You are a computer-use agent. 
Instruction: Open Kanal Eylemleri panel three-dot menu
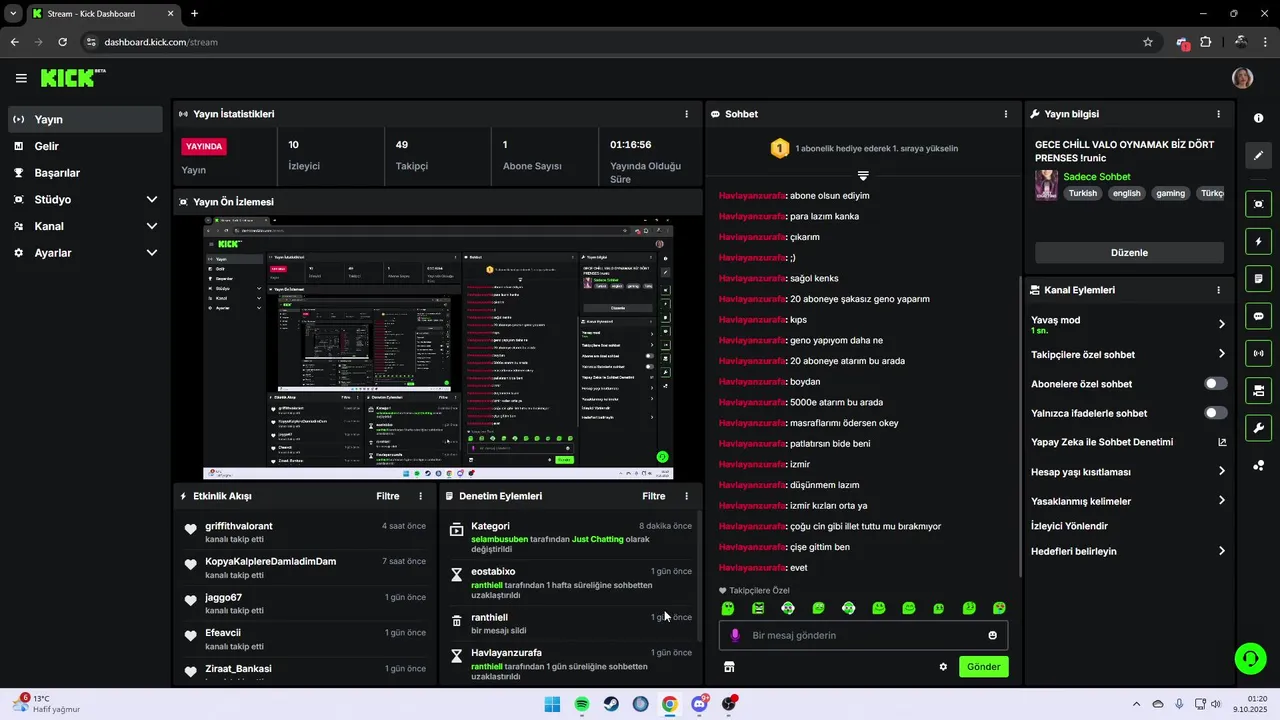click(x=1218, y=290)
